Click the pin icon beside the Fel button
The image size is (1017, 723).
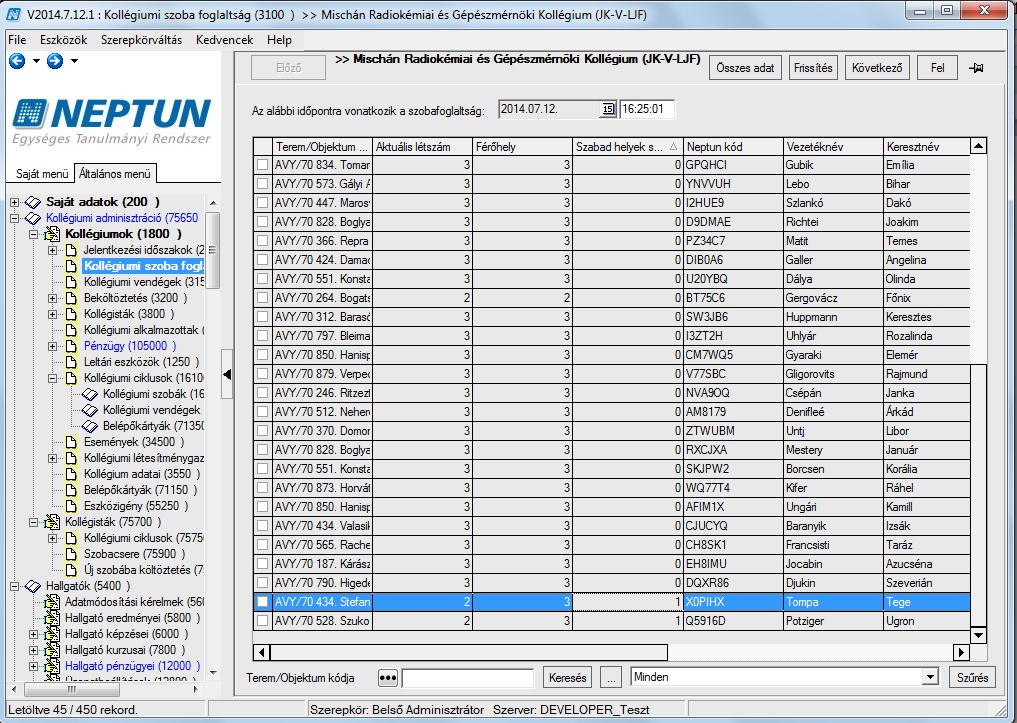click(x=976, y=67)
